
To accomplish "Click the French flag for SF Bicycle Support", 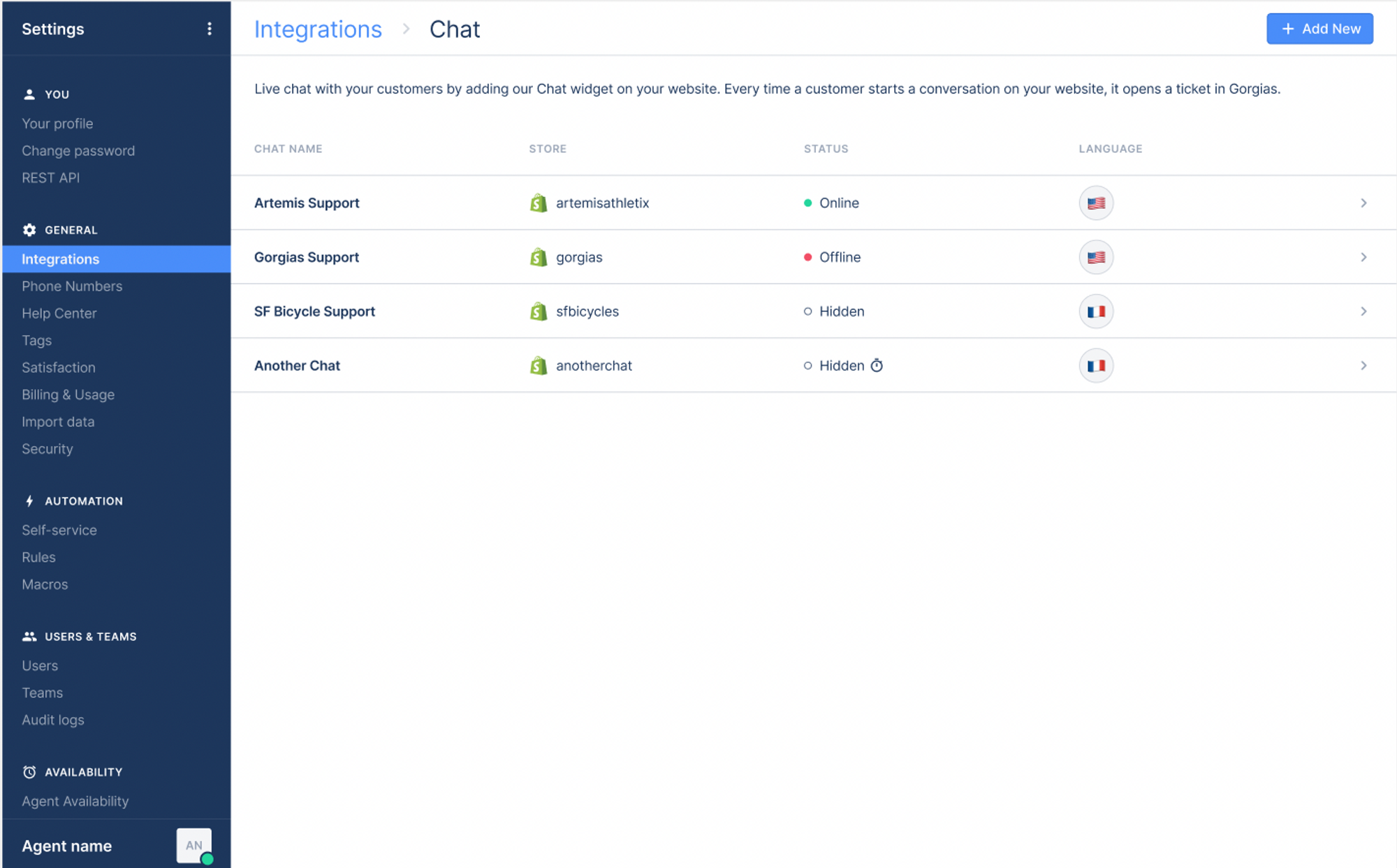I will 1096,311.
